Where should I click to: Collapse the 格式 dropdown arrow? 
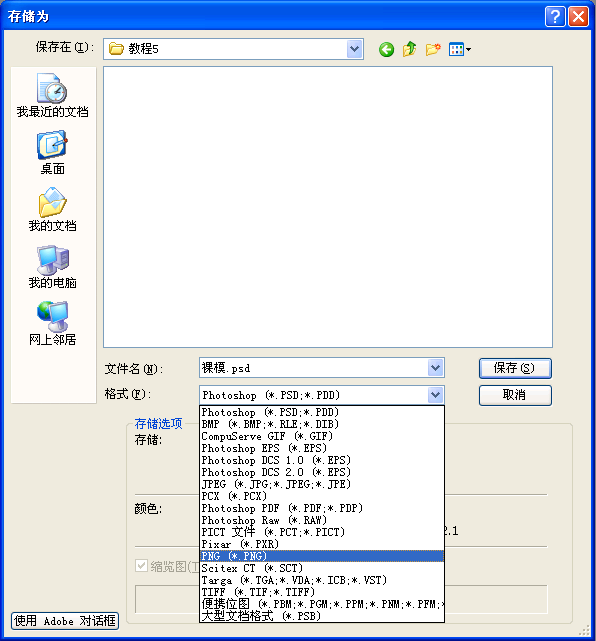435,395
